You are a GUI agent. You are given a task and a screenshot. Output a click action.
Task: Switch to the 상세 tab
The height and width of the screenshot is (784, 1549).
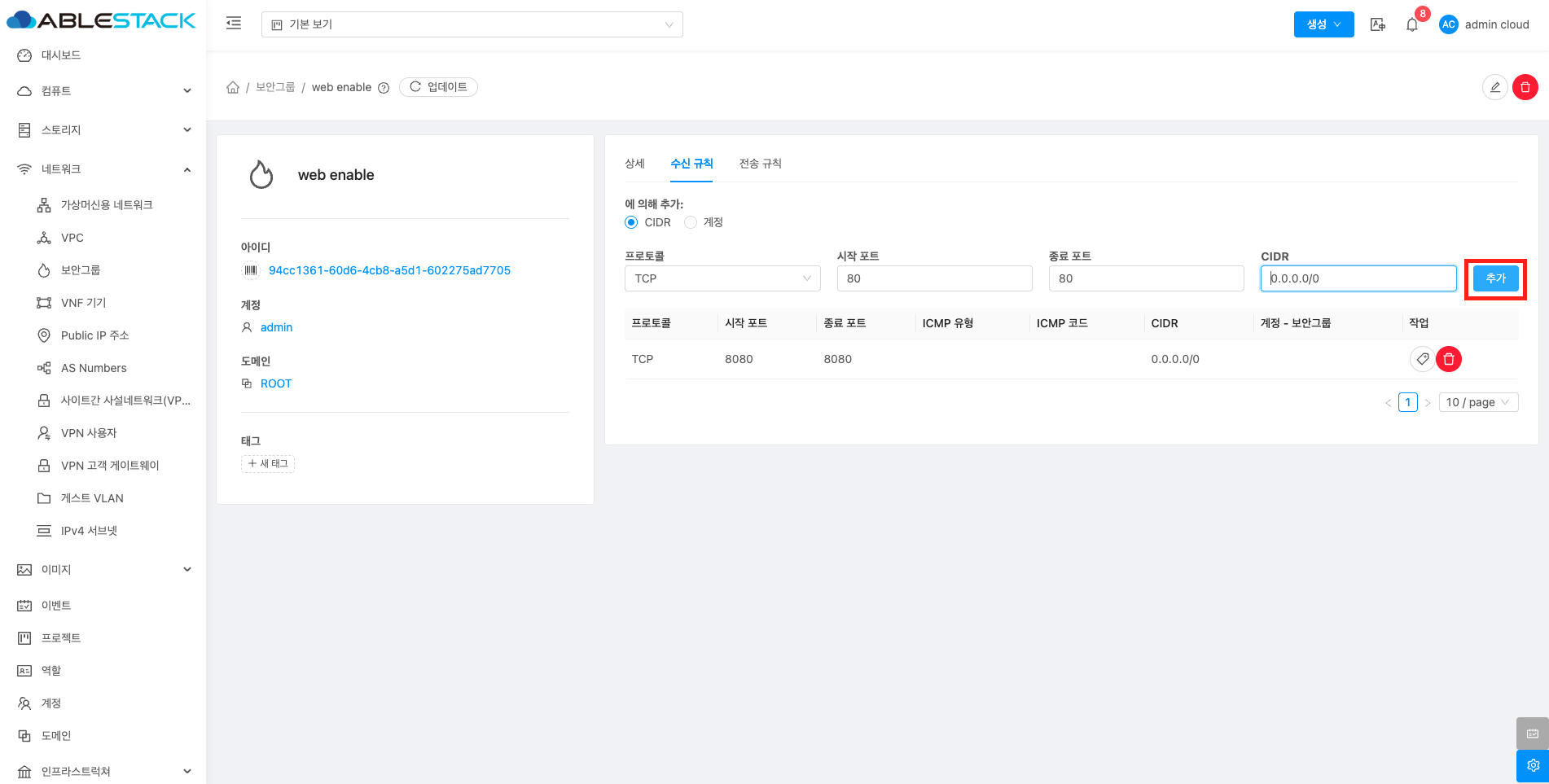click(x=634, y=164)
